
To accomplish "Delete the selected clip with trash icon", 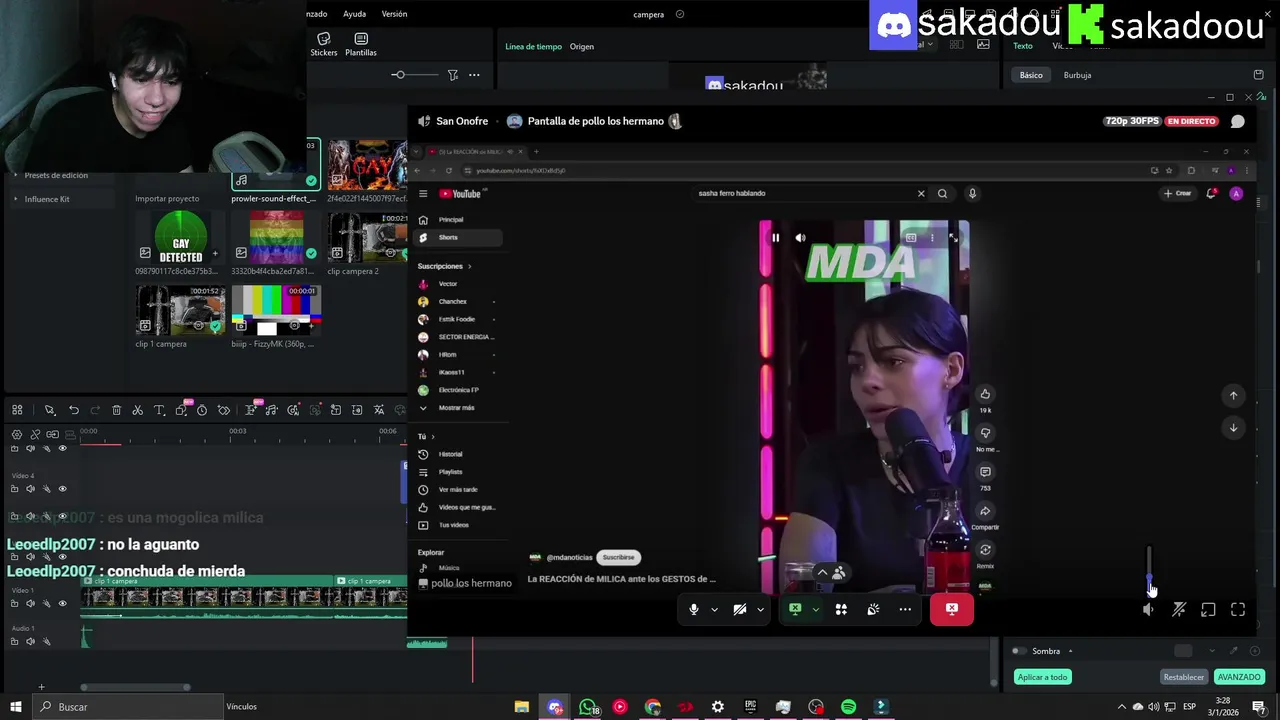I will pos(116,410).
